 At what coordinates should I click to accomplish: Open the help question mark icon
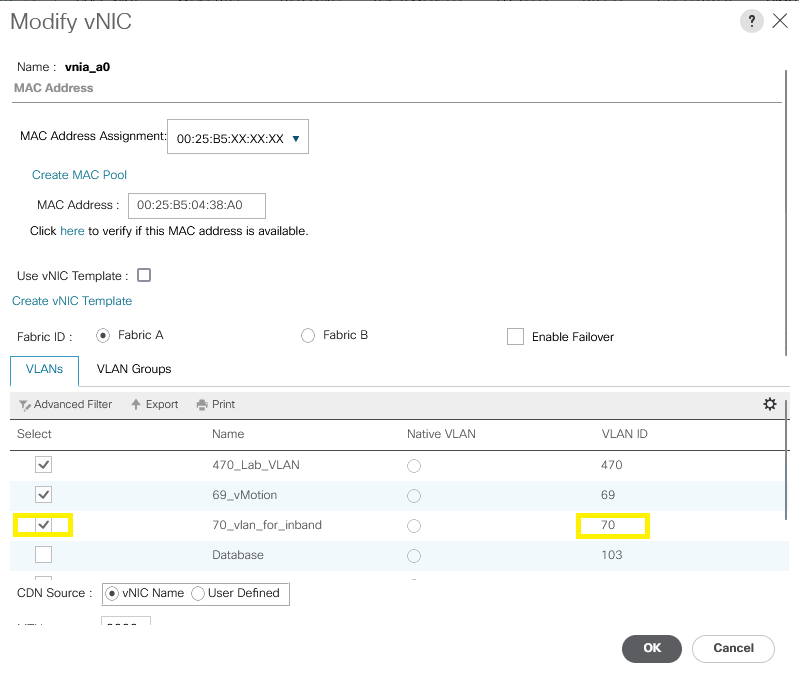tap(751, 21)
